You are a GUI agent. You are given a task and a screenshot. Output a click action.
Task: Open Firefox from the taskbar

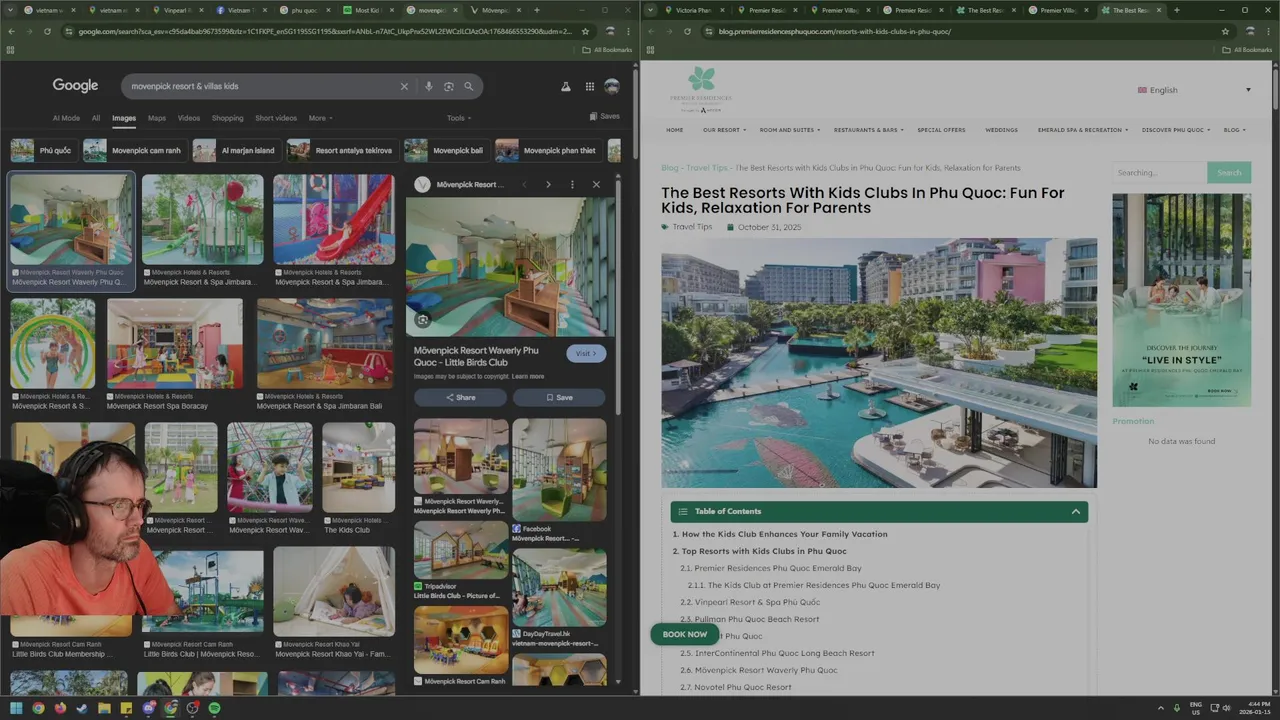(x=60, y=708)
